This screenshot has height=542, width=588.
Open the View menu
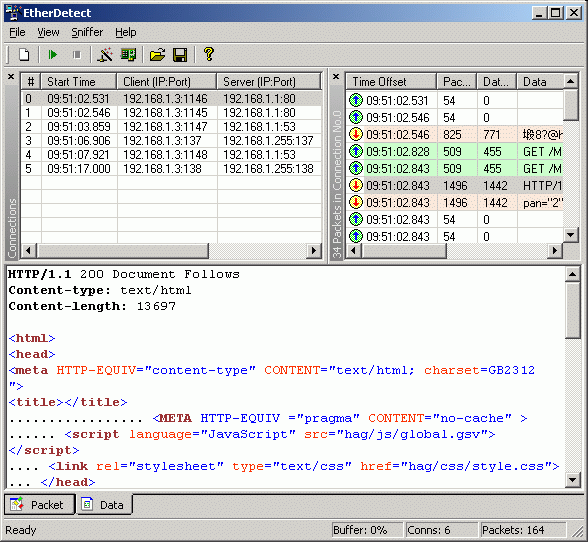(48, 32)
